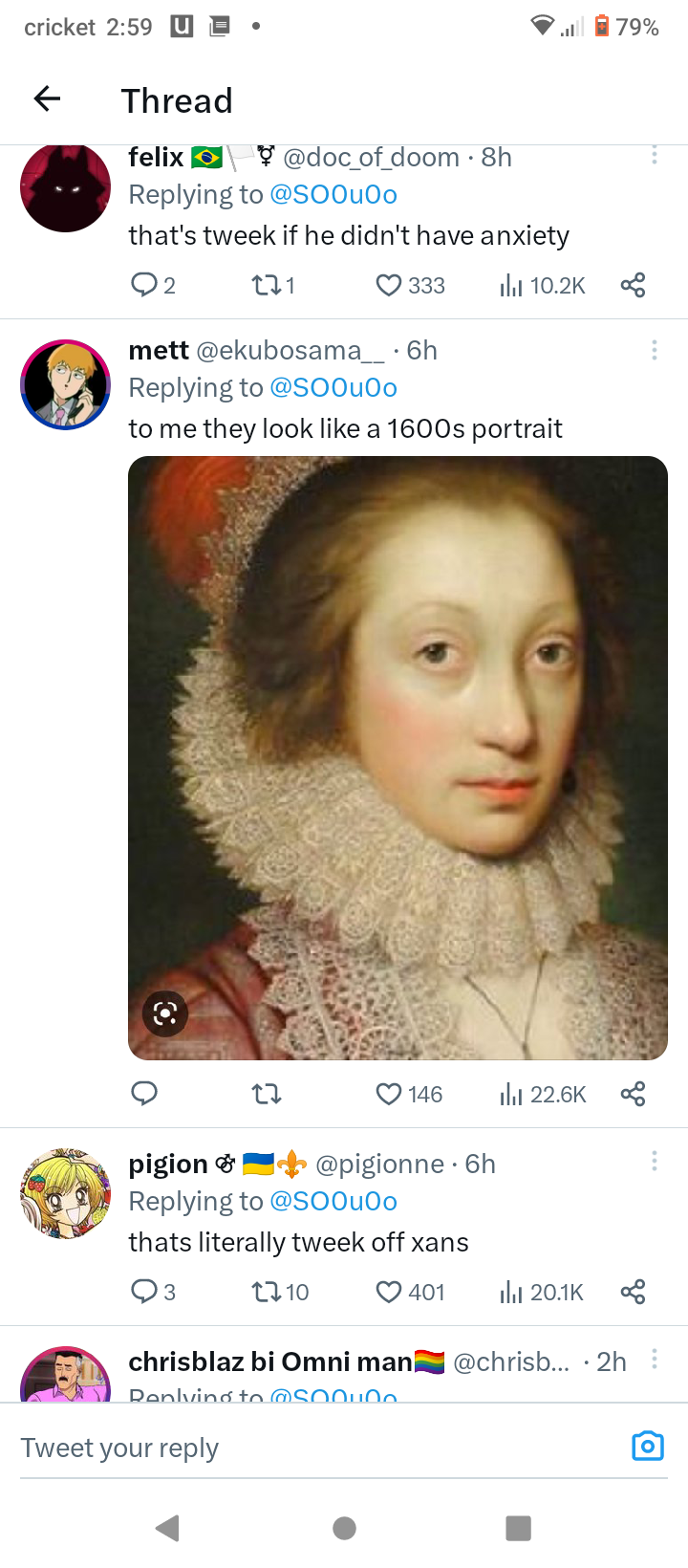Open @SO0u0o link in mett's reply
Viewport: 688px width, 1568px height.
[333, 387]
